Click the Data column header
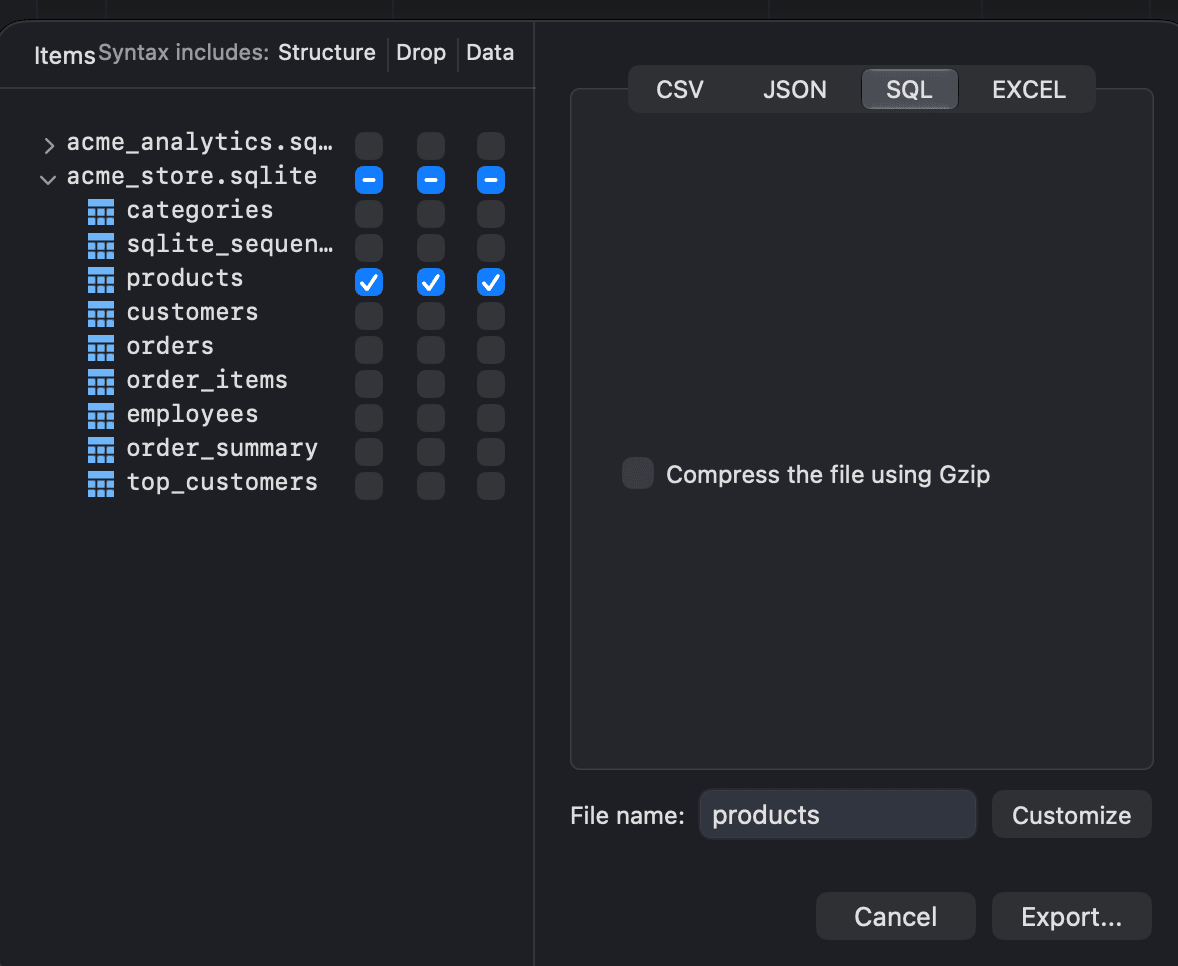The height and width of the screenshot is (966, 1178). click(x=490, y=53)
